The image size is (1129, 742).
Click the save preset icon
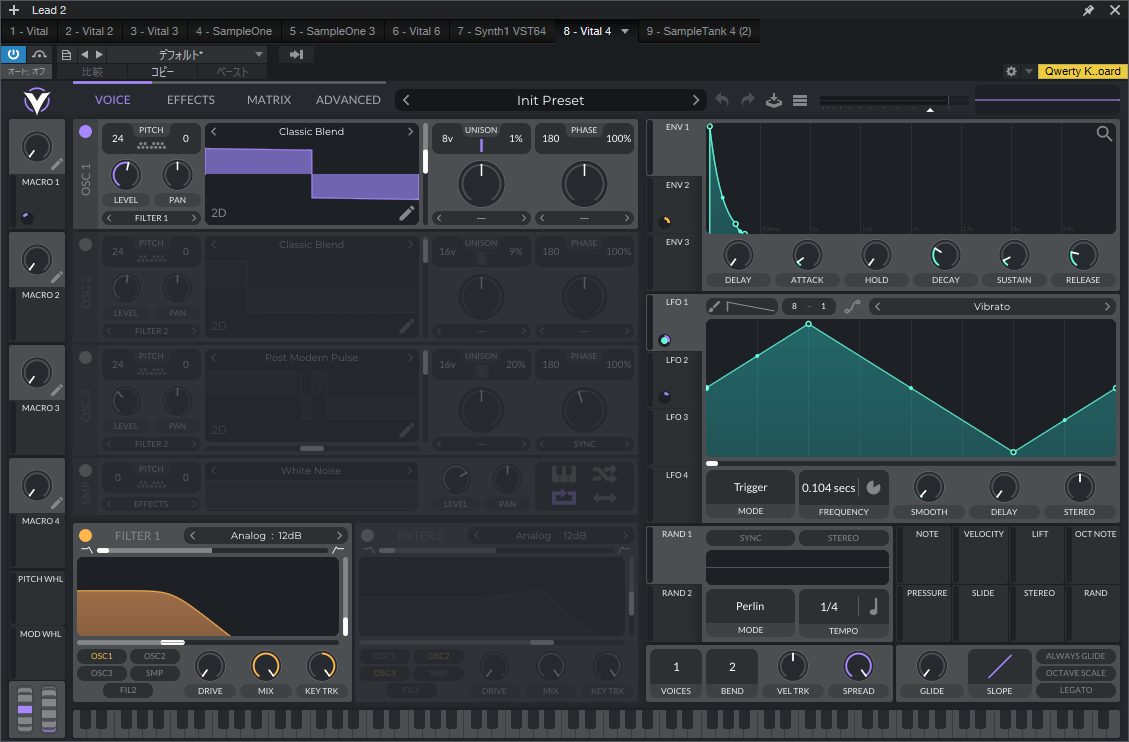pos(773,100)
